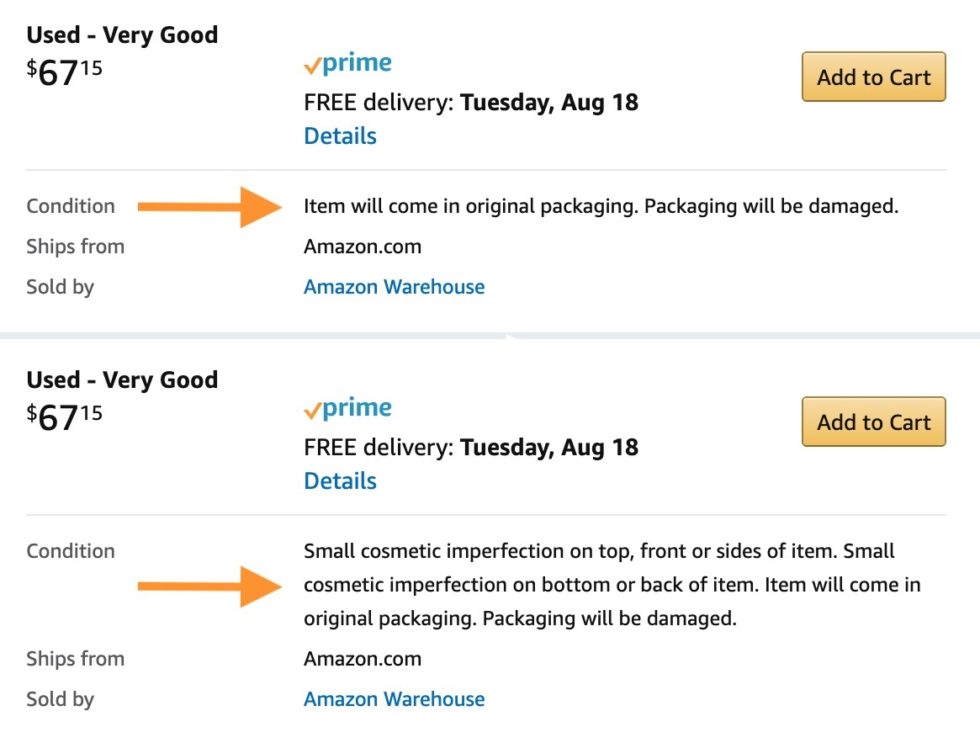This screenshot has width=980, height=743.
Task: Open the Amazon Warehouse seller page from the top listing
Action: tap(393, 286)
